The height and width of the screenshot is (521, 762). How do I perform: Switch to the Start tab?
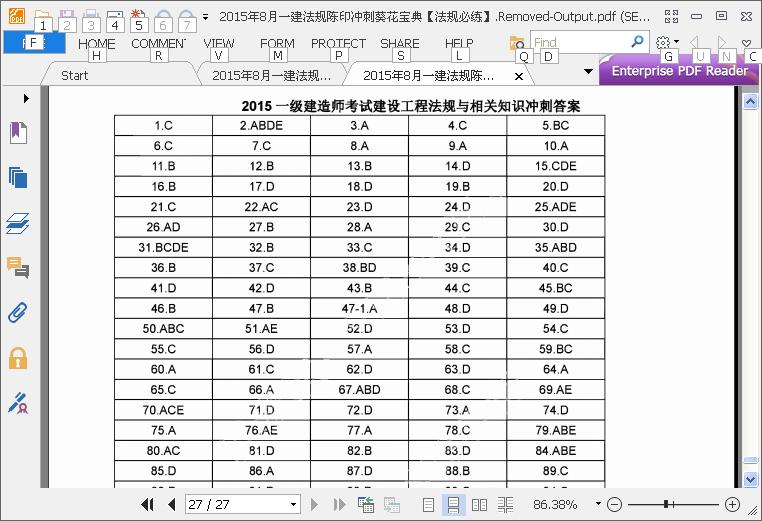pyautogui.click(x=74, y=75)
